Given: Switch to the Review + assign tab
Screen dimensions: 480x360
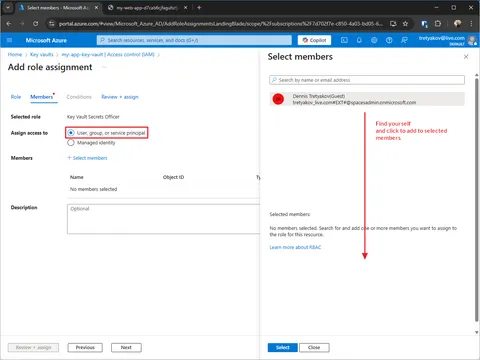Looking at the screenshot, I should pyautogui.click(x=120, y=97).
